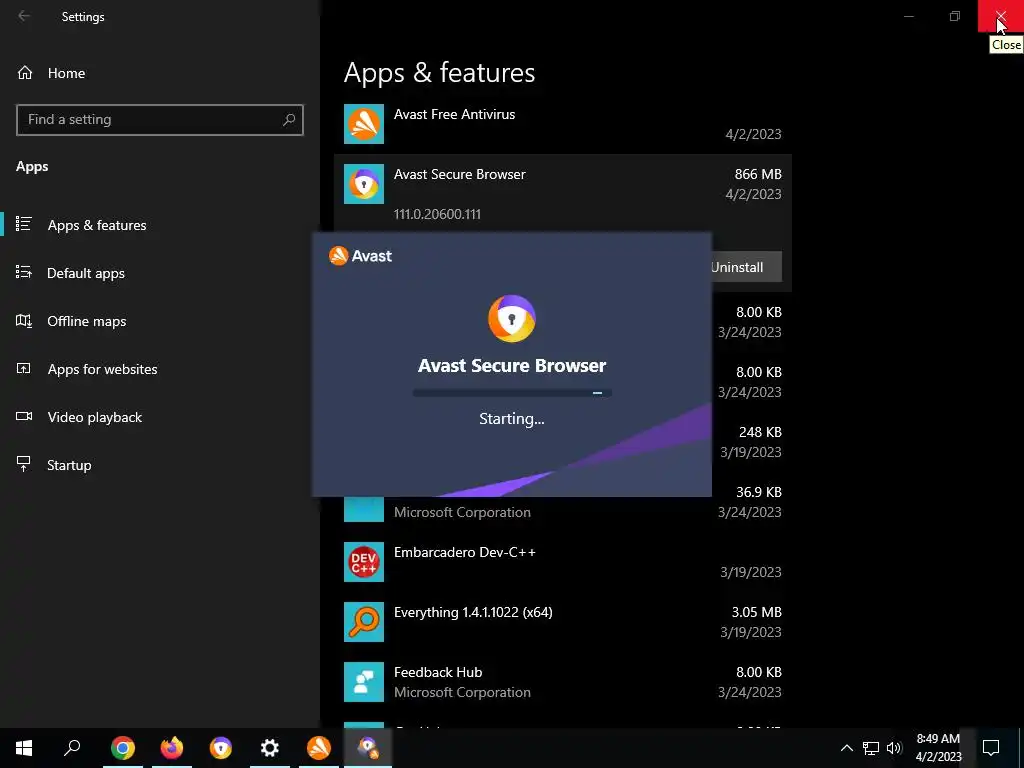The height and width of the screenshot is (768, 1024).
Task: Open Default apps settings
Action: pos(160,273)
